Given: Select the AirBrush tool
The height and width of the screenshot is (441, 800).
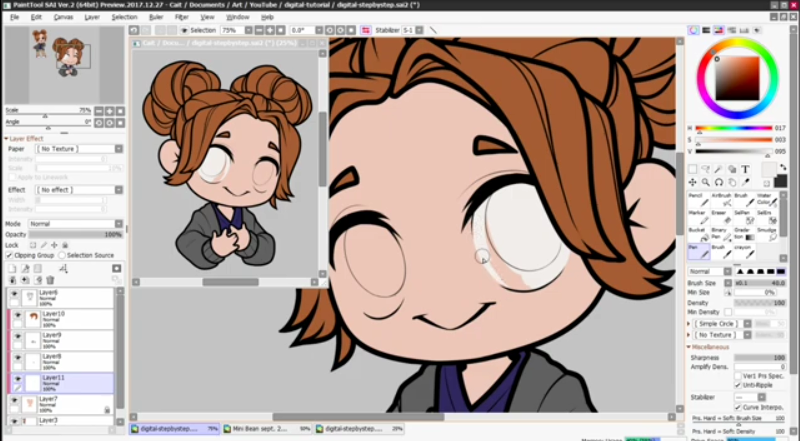Looking at the screenshot, I should pyautogui.click(x=721, y=200).
